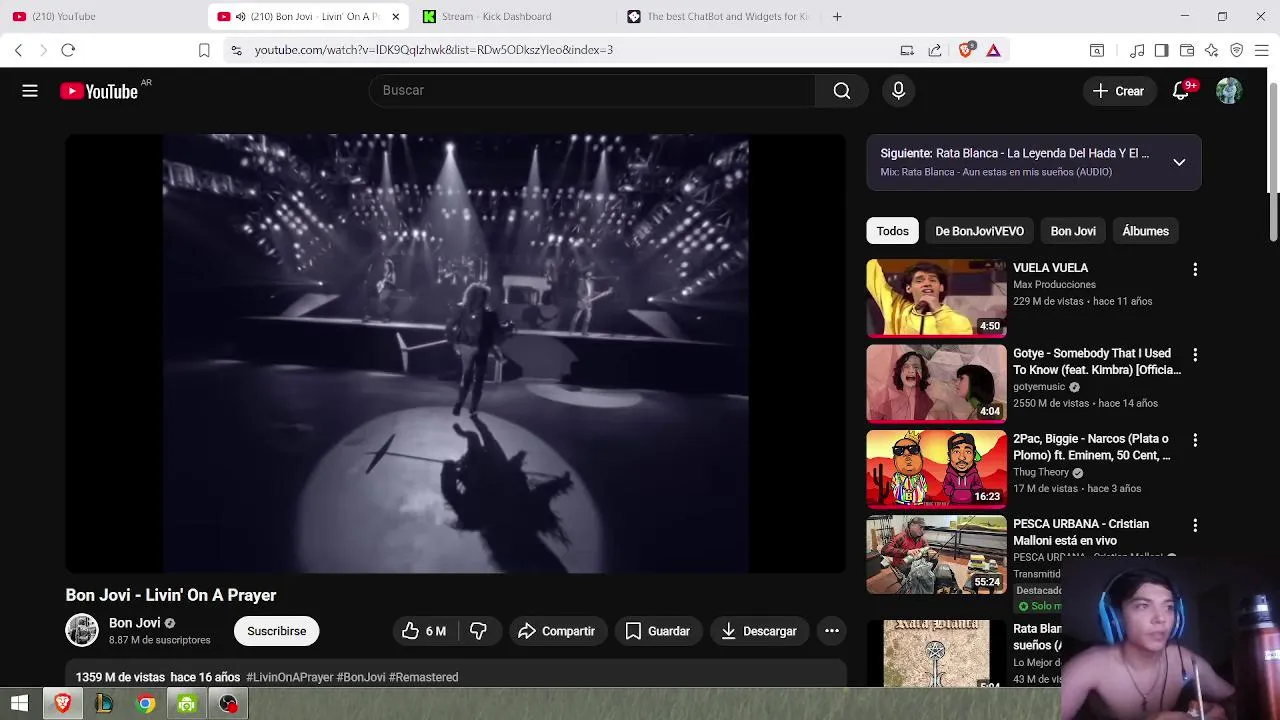Screen dimensions: 1280x720
Task: Reload the page
Action: click(x=68, y=50)
